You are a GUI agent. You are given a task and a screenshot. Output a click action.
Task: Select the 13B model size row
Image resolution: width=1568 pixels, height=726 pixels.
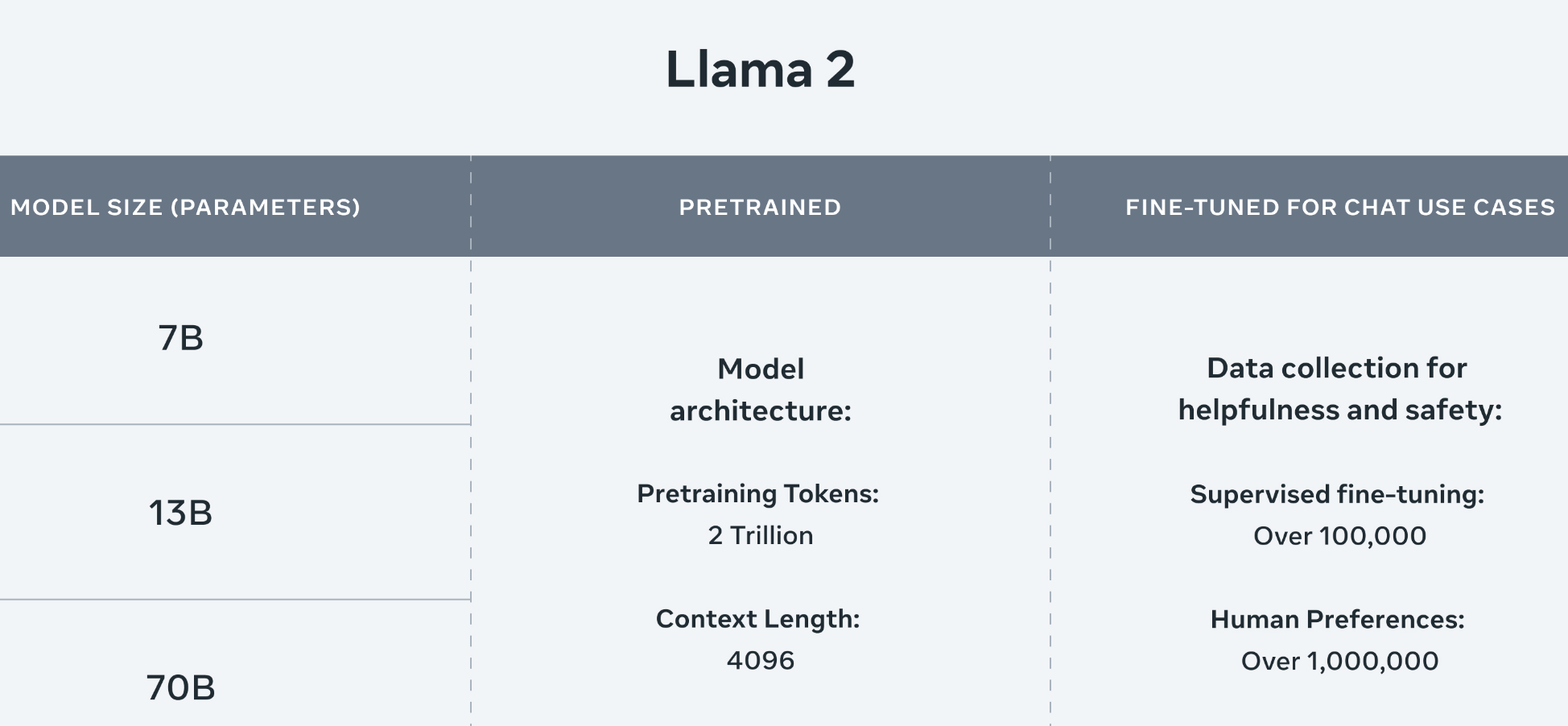pos(181,513)
